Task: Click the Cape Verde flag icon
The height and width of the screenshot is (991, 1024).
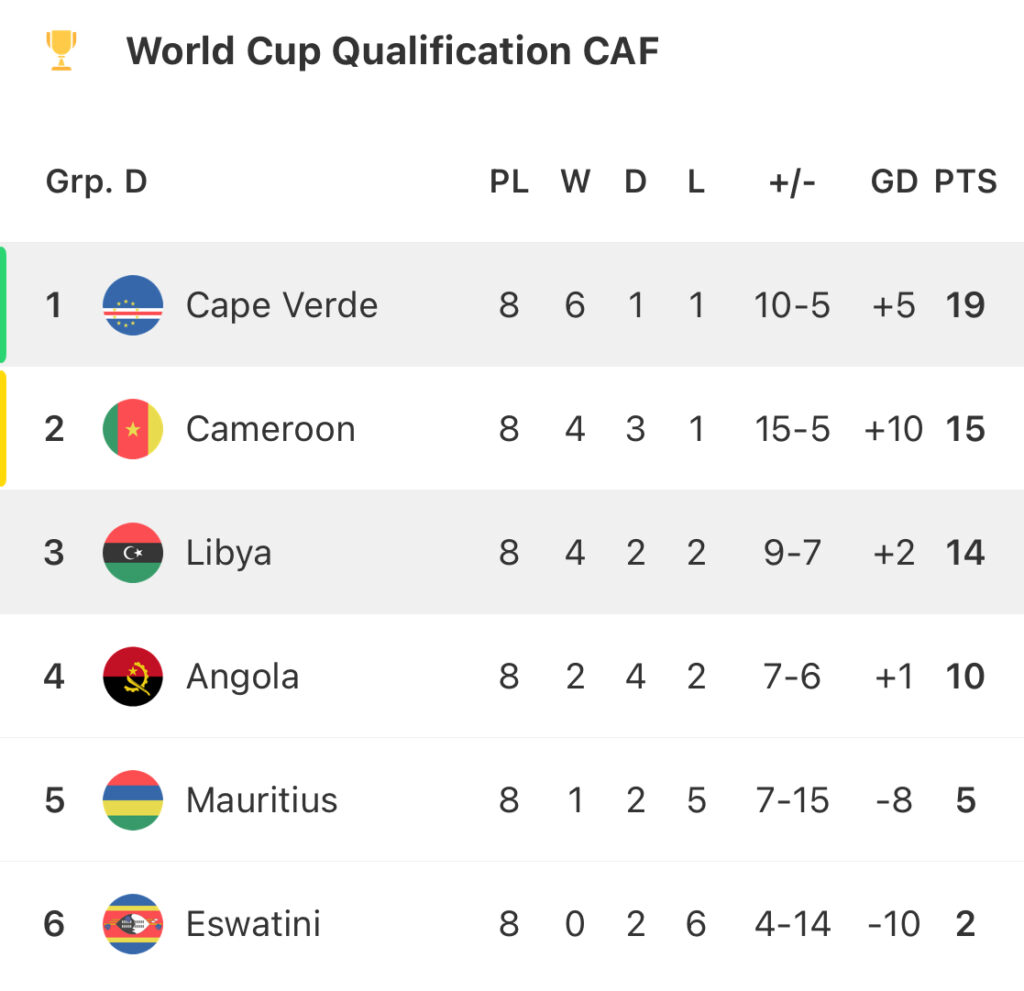Action: point(133,305)
